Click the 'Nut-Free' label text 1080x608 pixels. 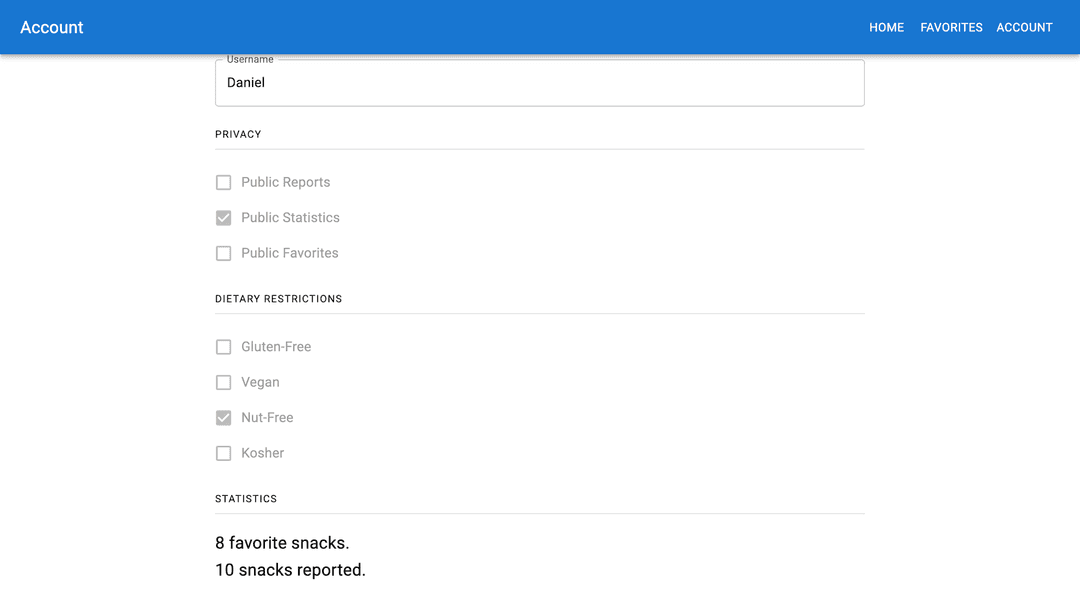click(x=267, y=417)
